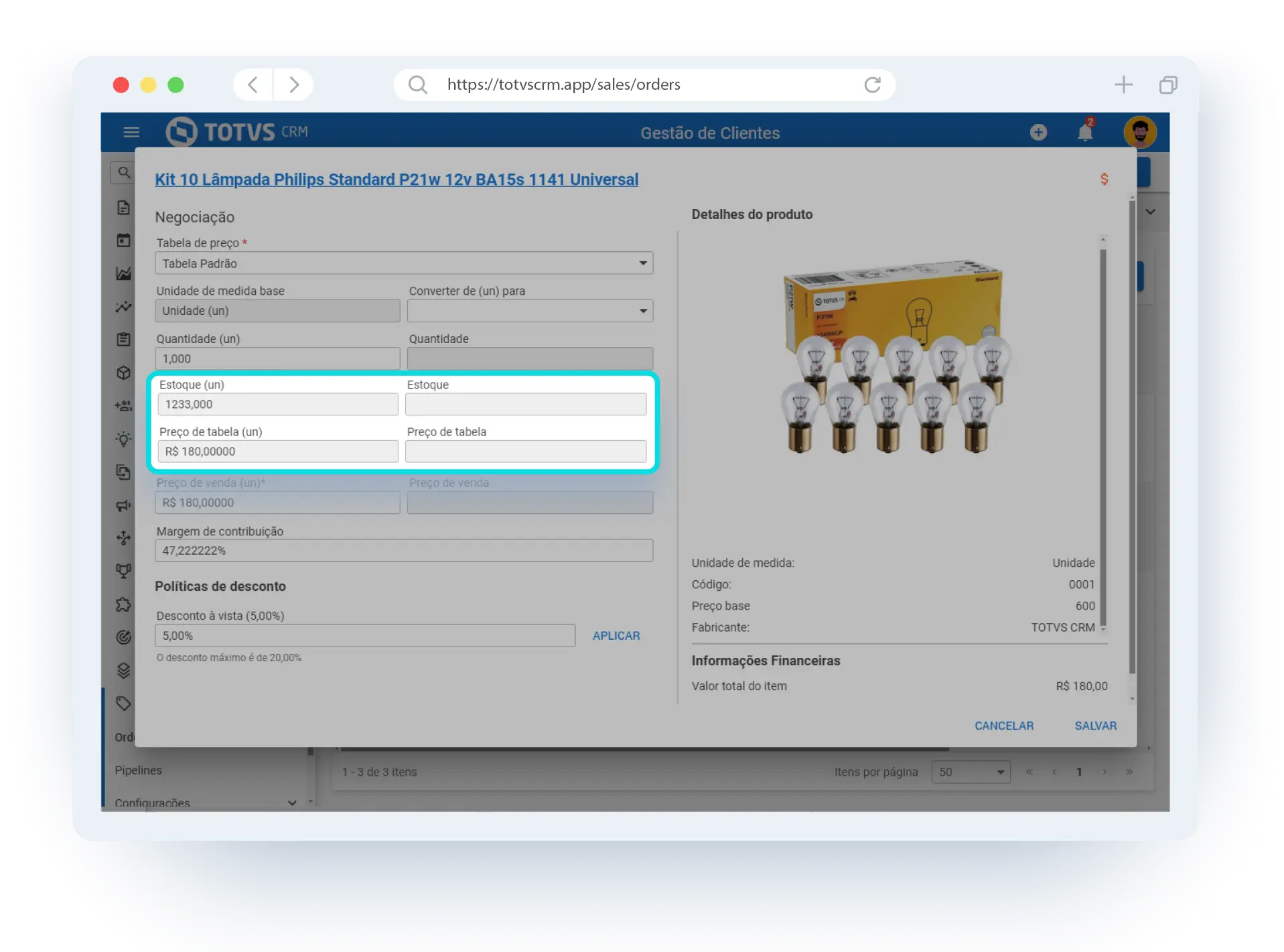Click the Valor total do item R$ 180,00

pos(1081,686)
